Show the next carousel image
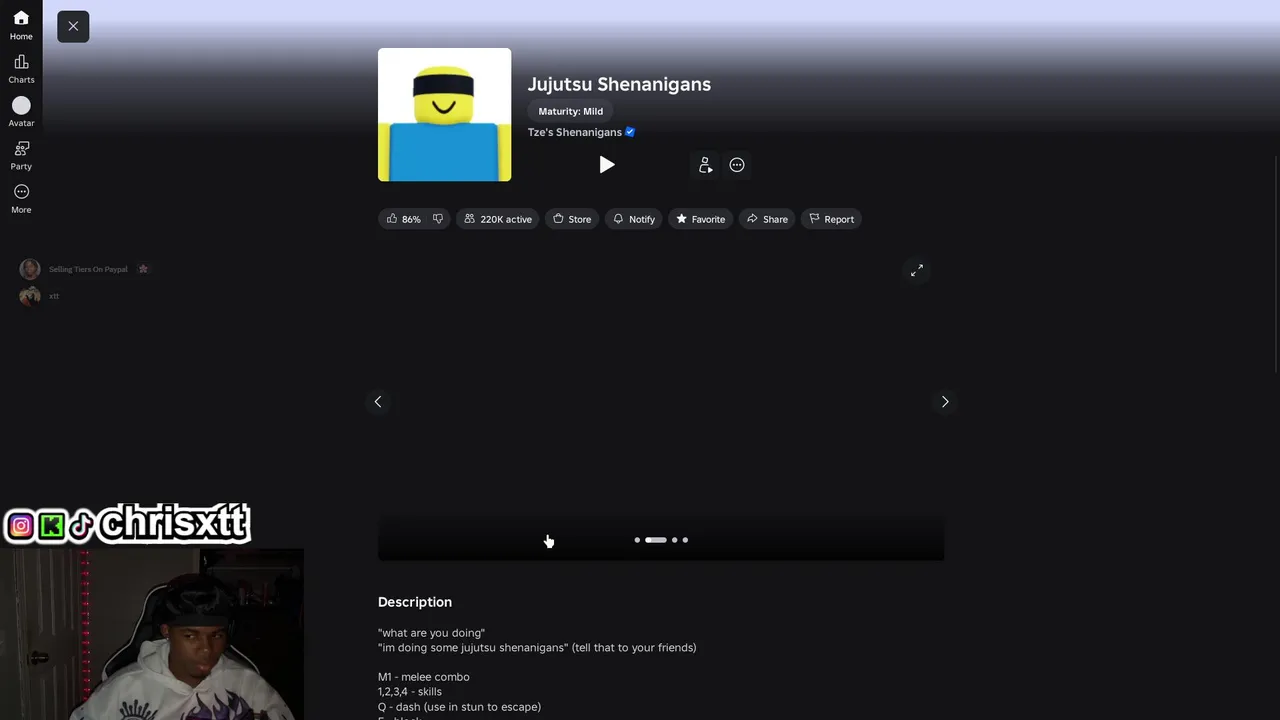The height and width of the screenshot is (720, 1280). [x=945, y=402]
